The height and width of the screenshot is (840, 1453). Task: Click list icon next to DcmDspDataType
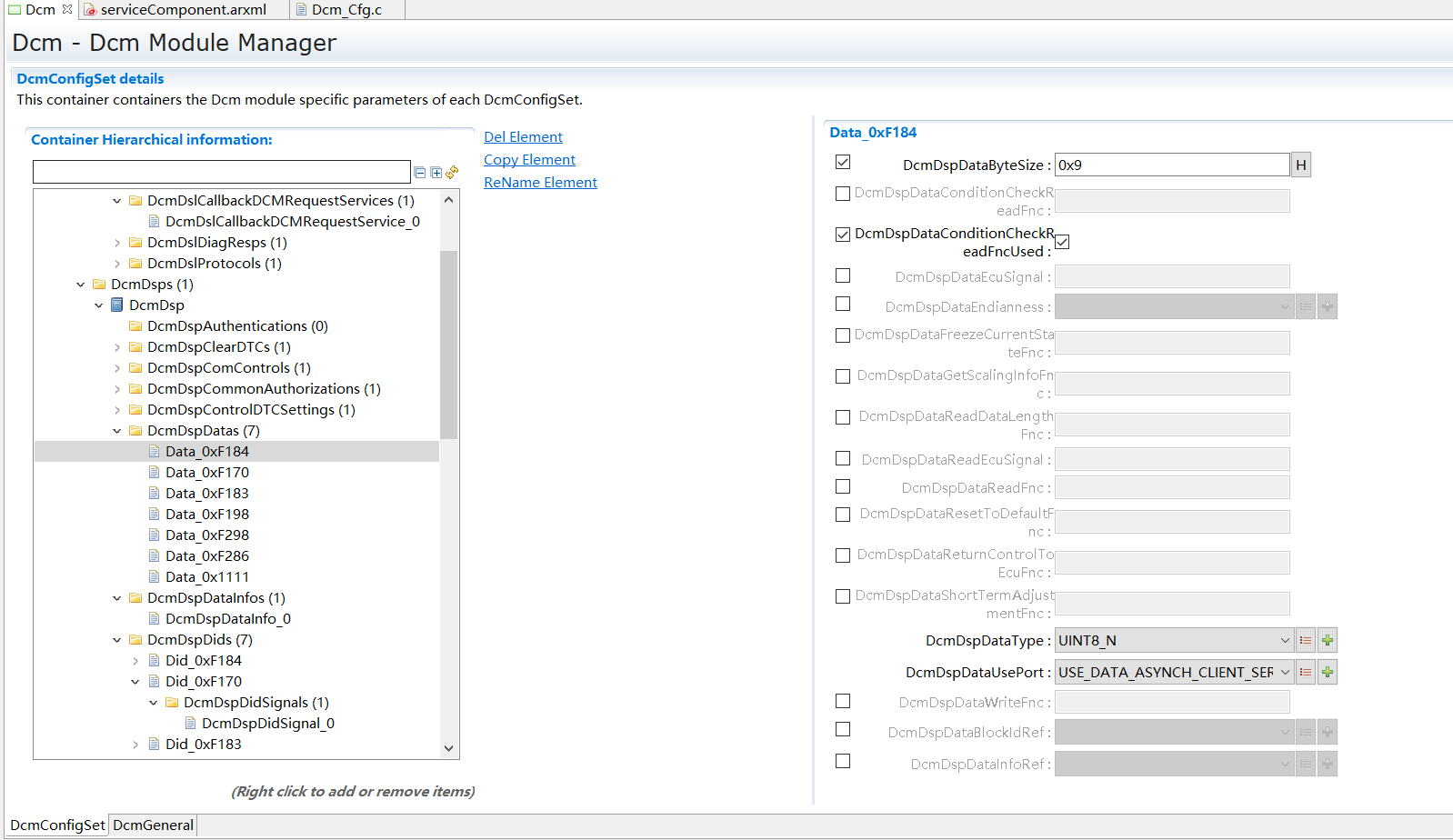point(1306,641)
